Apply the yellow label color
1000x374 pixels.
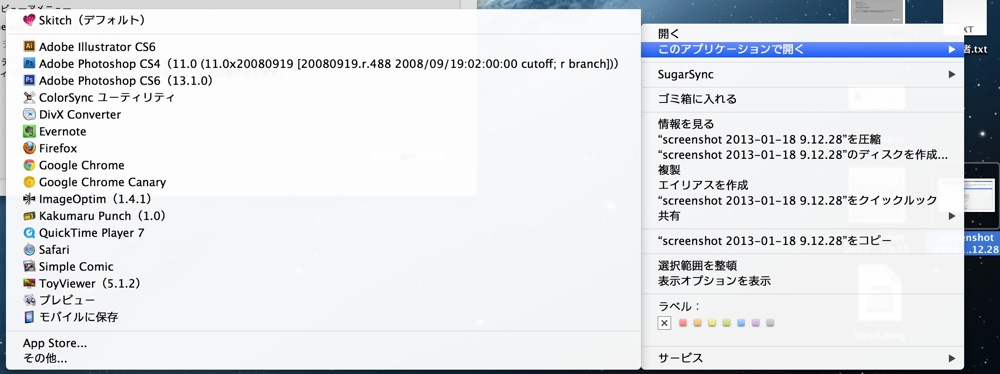point(712,323)
